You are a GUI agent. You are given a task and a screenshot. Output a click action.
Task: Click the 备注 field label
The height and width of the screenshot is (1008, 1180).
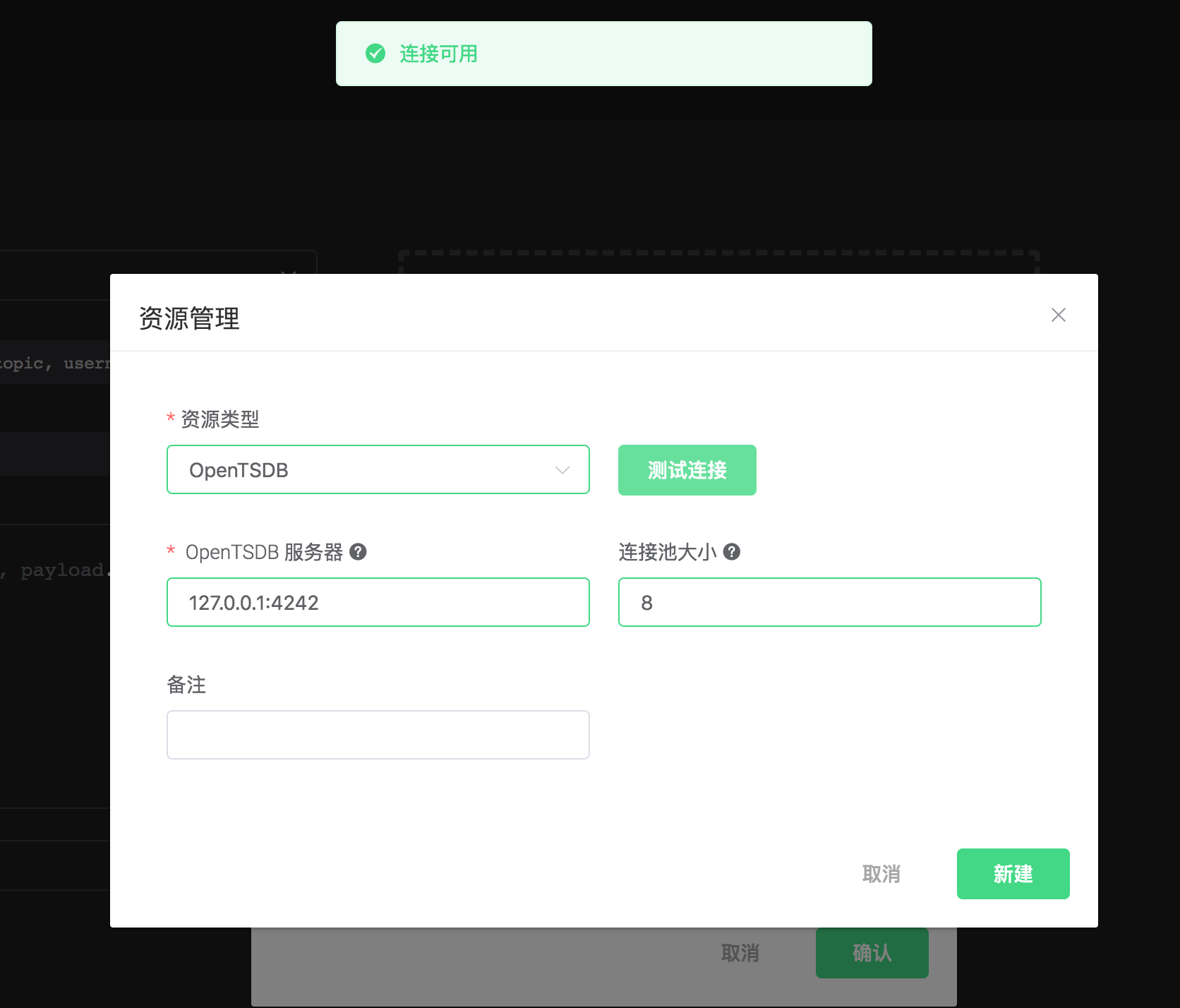(x=186, y=685)
